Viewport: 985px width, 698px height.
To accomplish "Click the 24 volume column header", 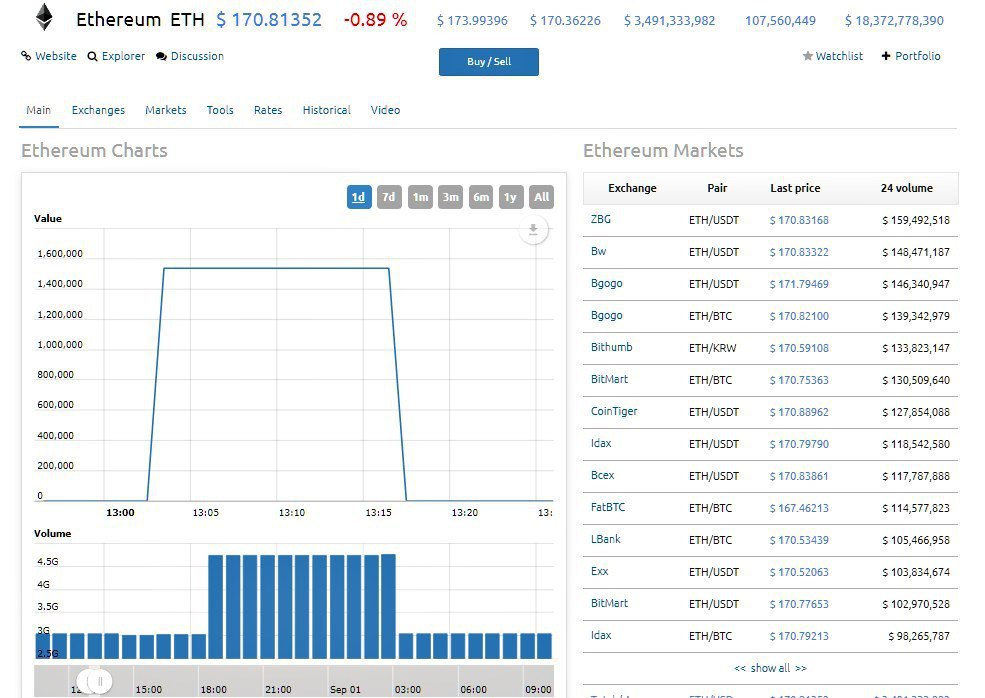I will (906, 188).
